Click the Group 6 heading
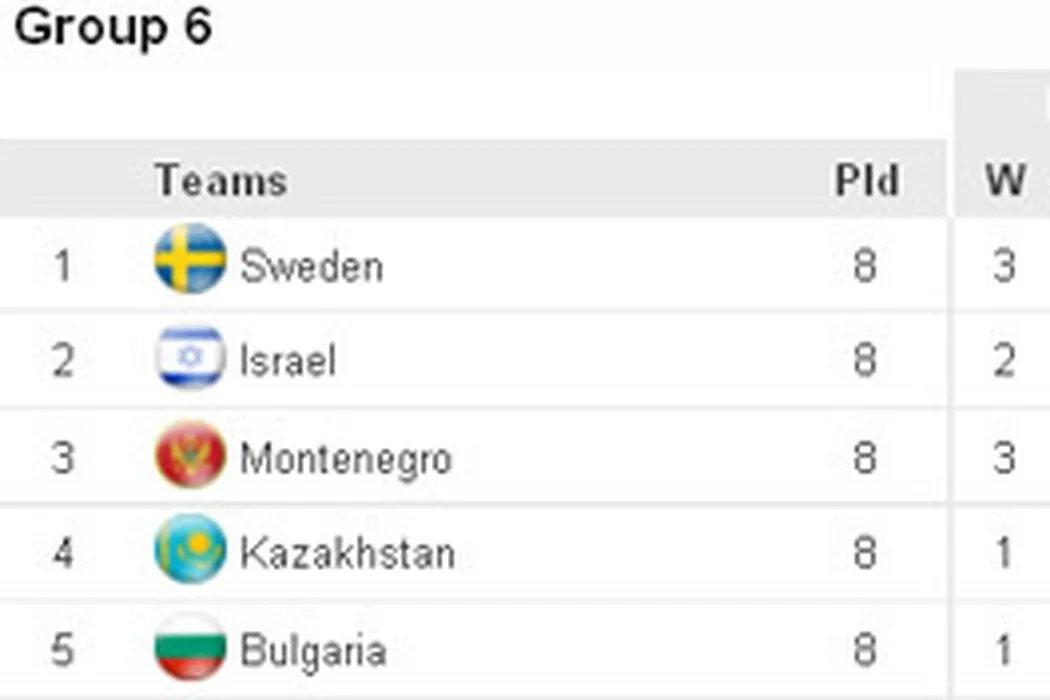This screenshot has width=1050, height=700. pyautogui.click(x=113, y=28)
